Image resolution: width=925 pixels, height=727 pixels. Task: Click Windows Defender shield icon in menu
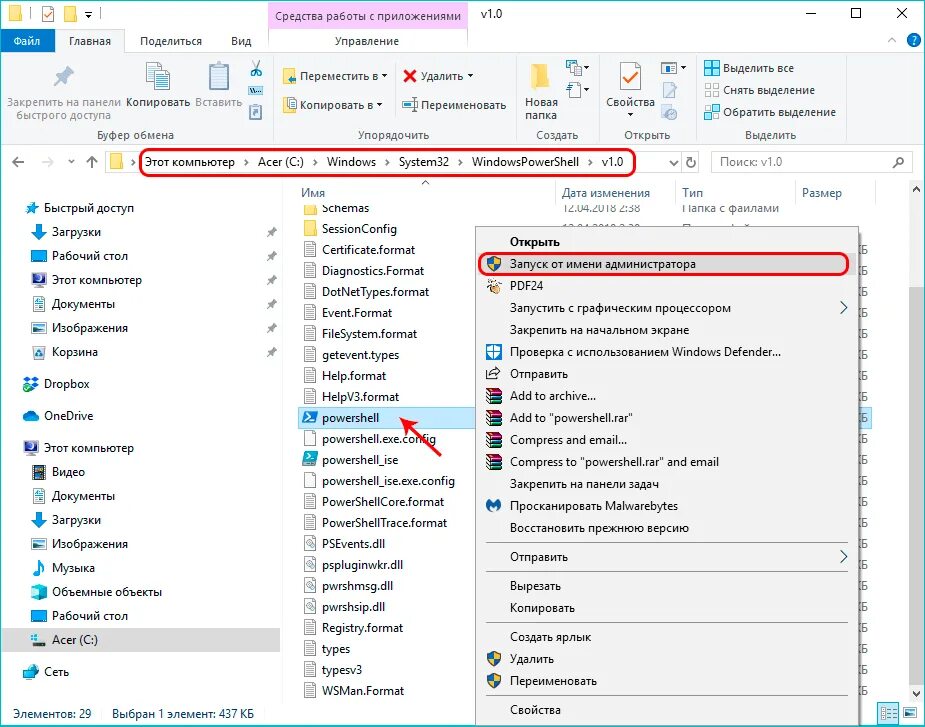pos(494,352)
